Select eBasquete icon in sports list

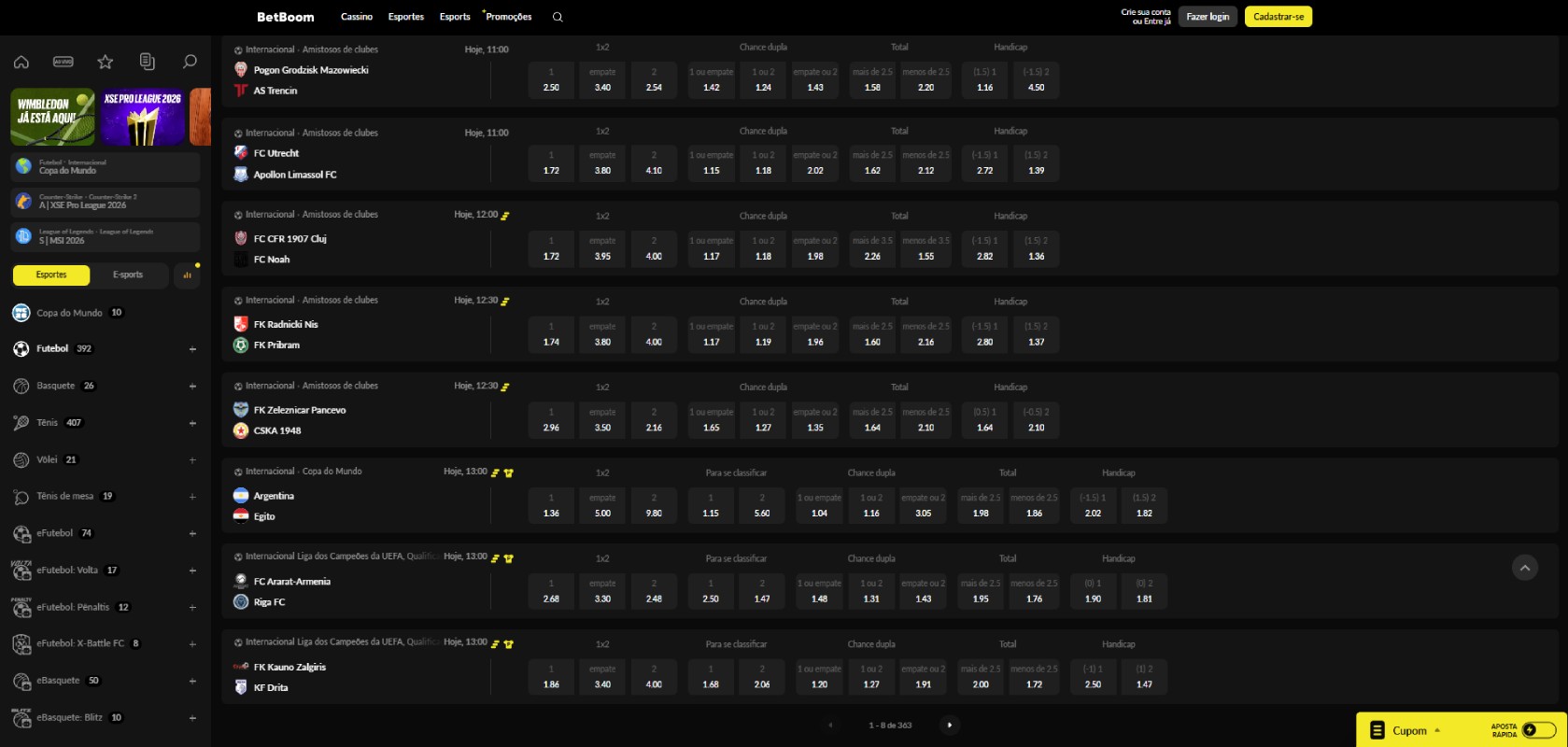coord(21,681)
